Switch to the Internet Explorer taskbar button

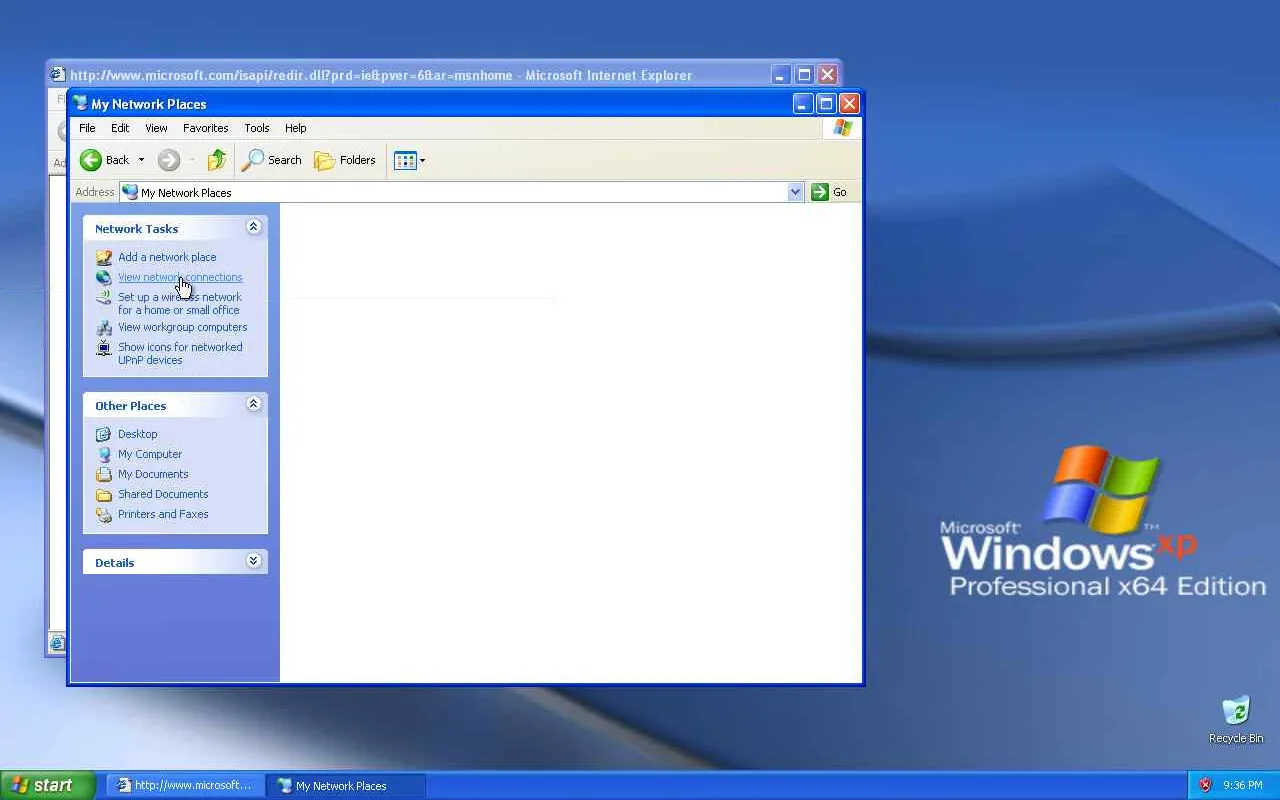tap(186, 785)
